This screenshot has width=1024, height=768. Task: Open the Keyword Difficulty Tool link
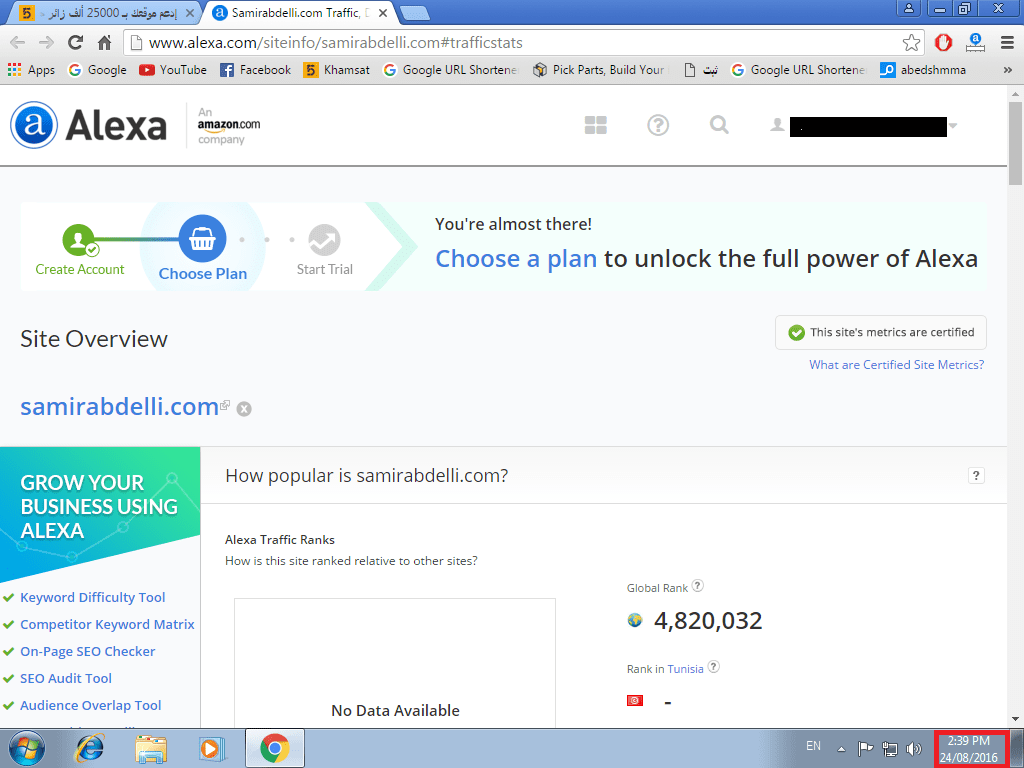click(x=92, y=598)
